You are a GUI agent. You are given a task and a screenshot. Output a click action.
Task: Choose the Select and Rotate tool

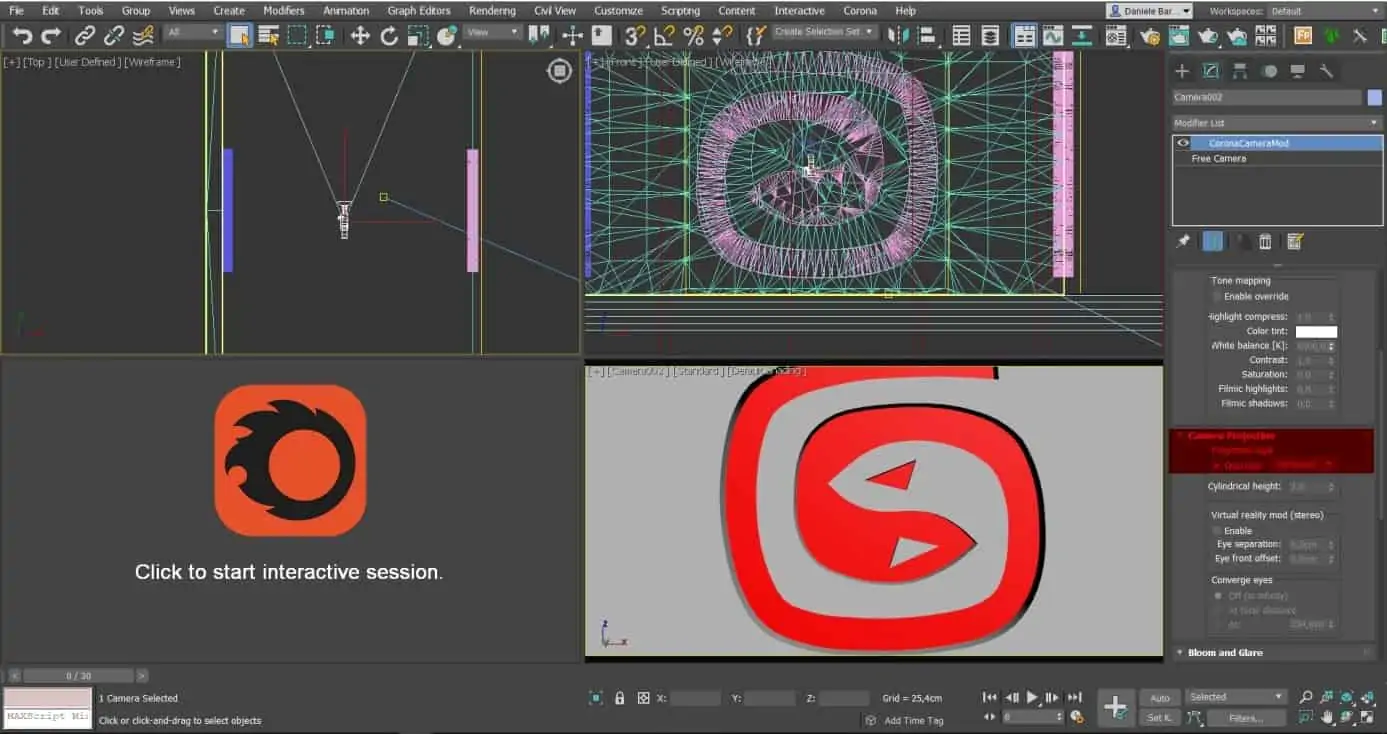(389, 36)
